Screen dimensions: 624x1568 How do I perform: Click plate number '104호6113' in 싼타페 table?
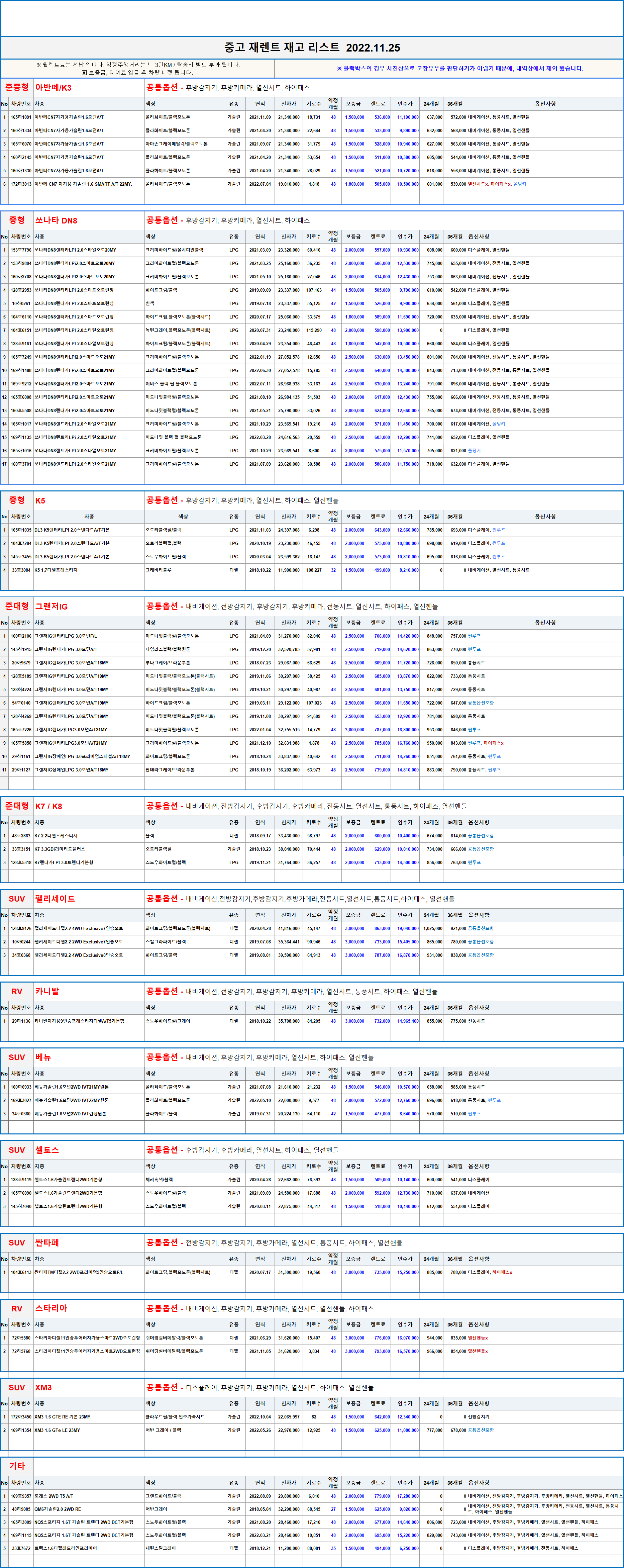pos(21,1272)
